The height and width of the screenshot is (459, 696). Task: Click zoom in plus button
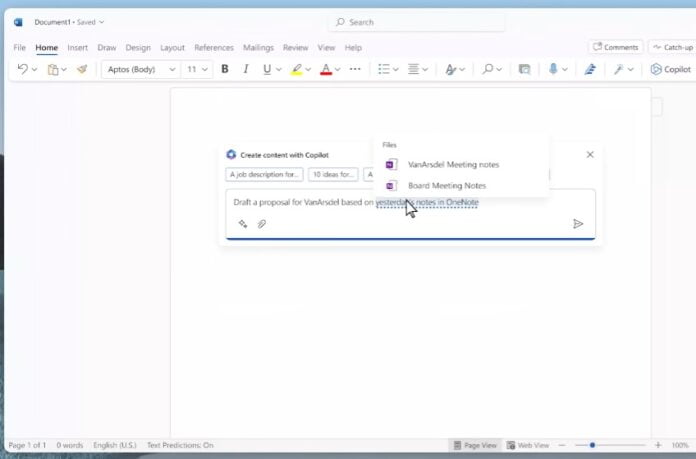[658, 445]
